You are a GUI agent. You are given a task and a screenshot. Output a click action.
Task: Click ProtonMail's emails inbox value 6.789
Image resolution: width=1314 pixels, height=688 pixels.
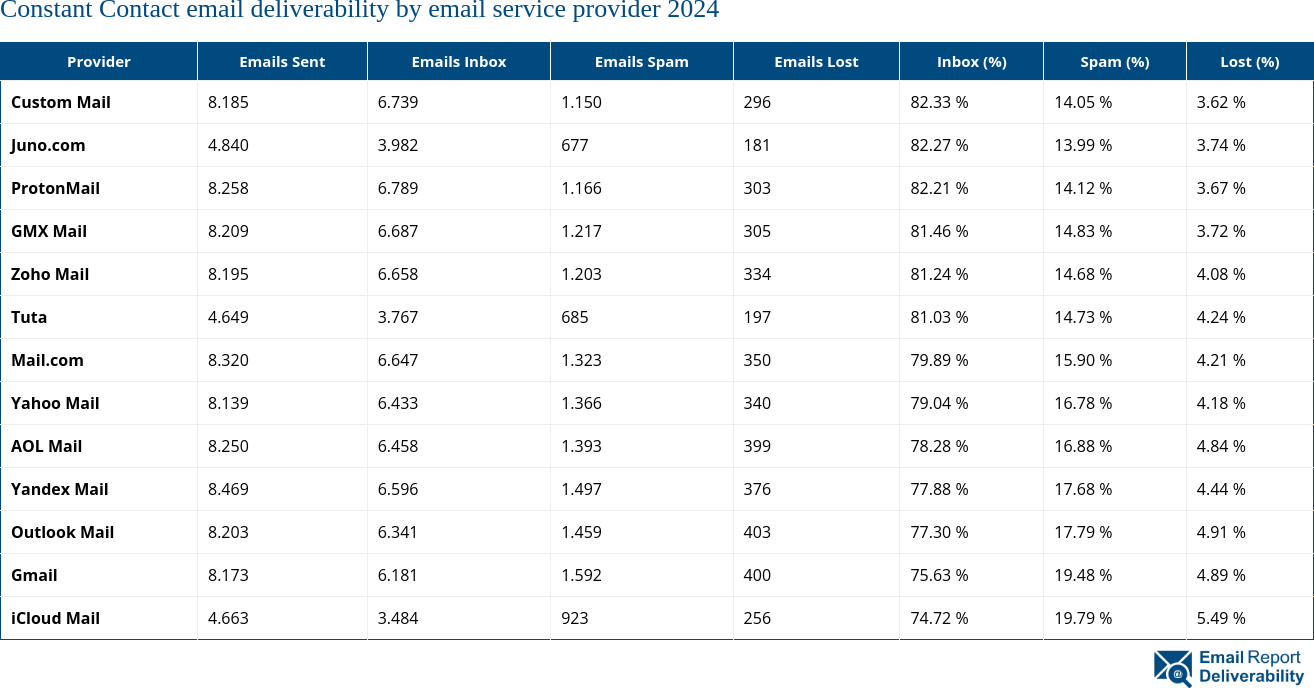coord(398,188)
